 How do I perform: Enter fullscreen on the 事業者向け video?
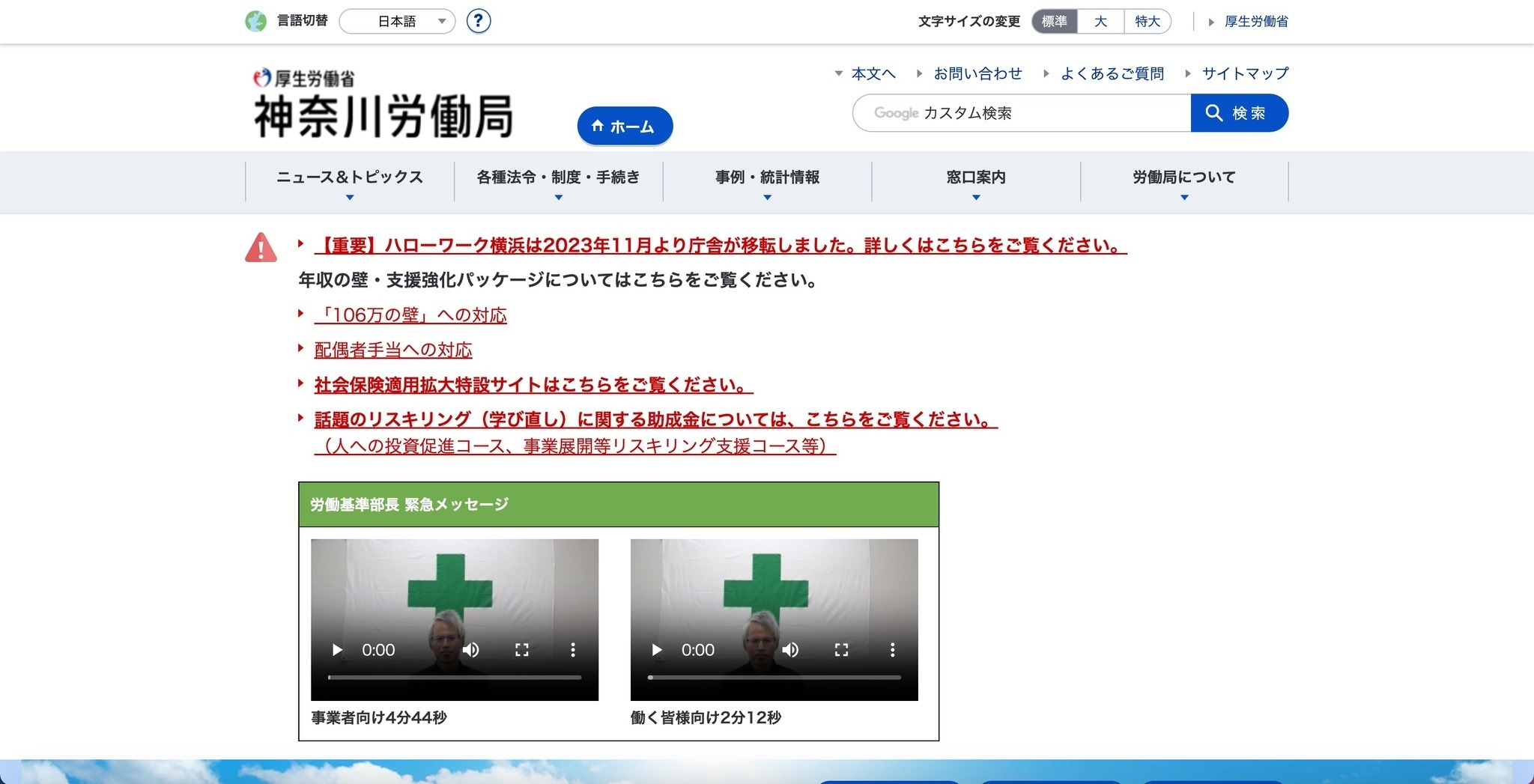point(522,650)
